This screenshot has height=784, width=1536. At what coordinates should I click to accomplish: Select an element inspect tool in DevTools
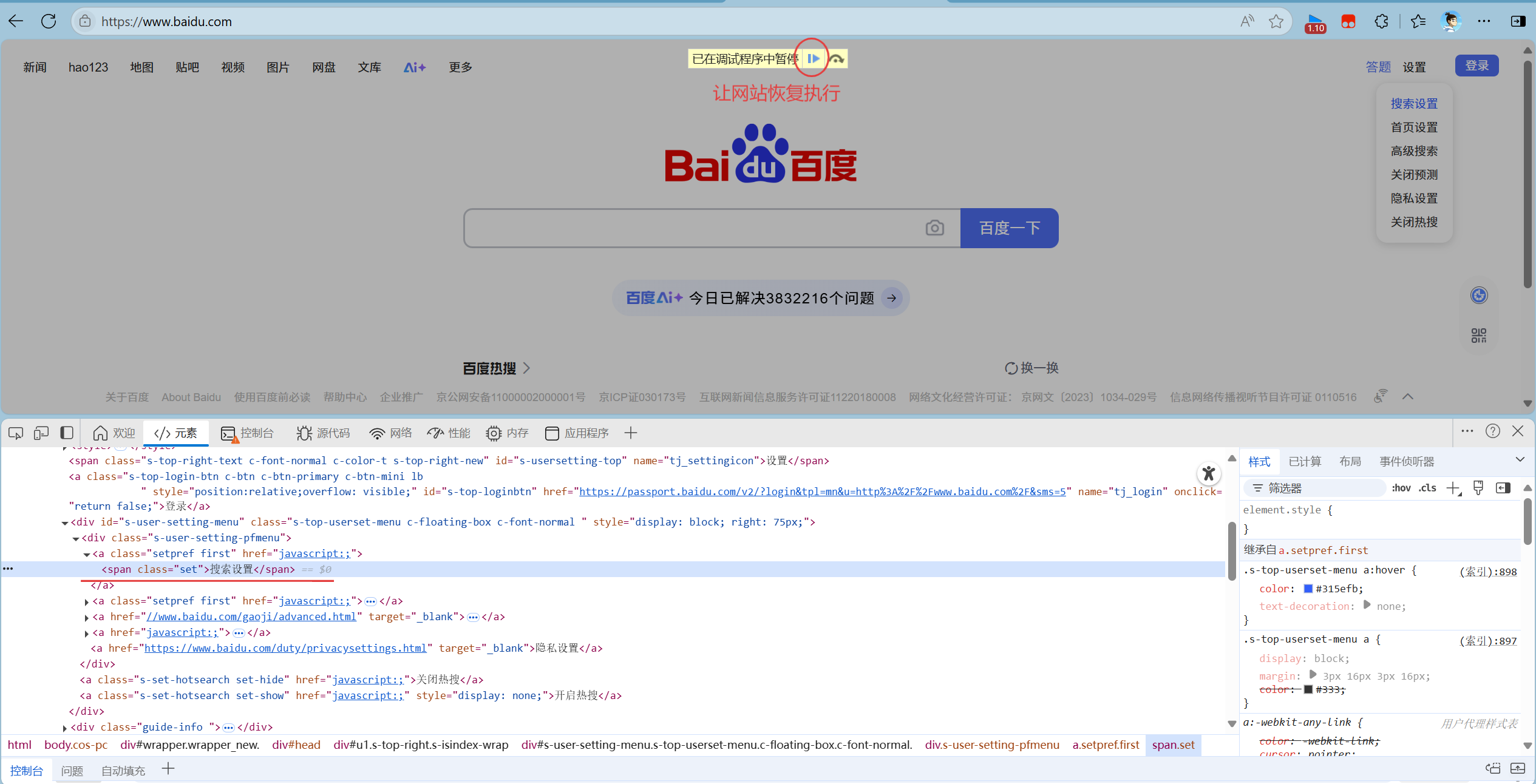pyautogui.click(x=16, y=433)
